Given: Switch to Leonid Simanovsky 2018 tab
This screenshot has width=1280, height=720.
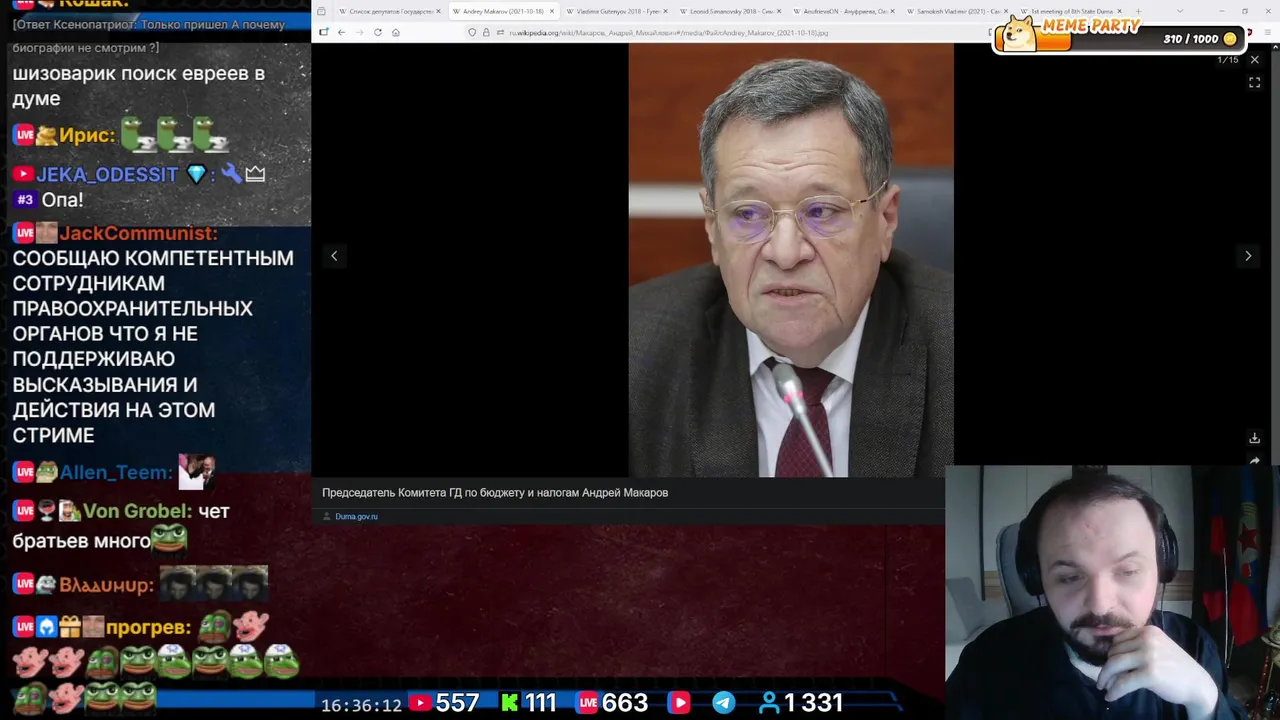Looking at the screenshot, I should [x=731, y=11].
